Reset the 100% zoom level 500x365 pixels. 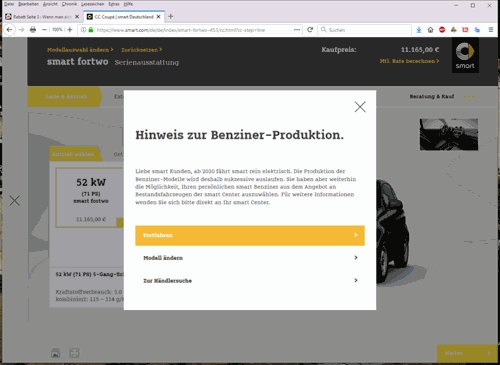pos(57,30)
